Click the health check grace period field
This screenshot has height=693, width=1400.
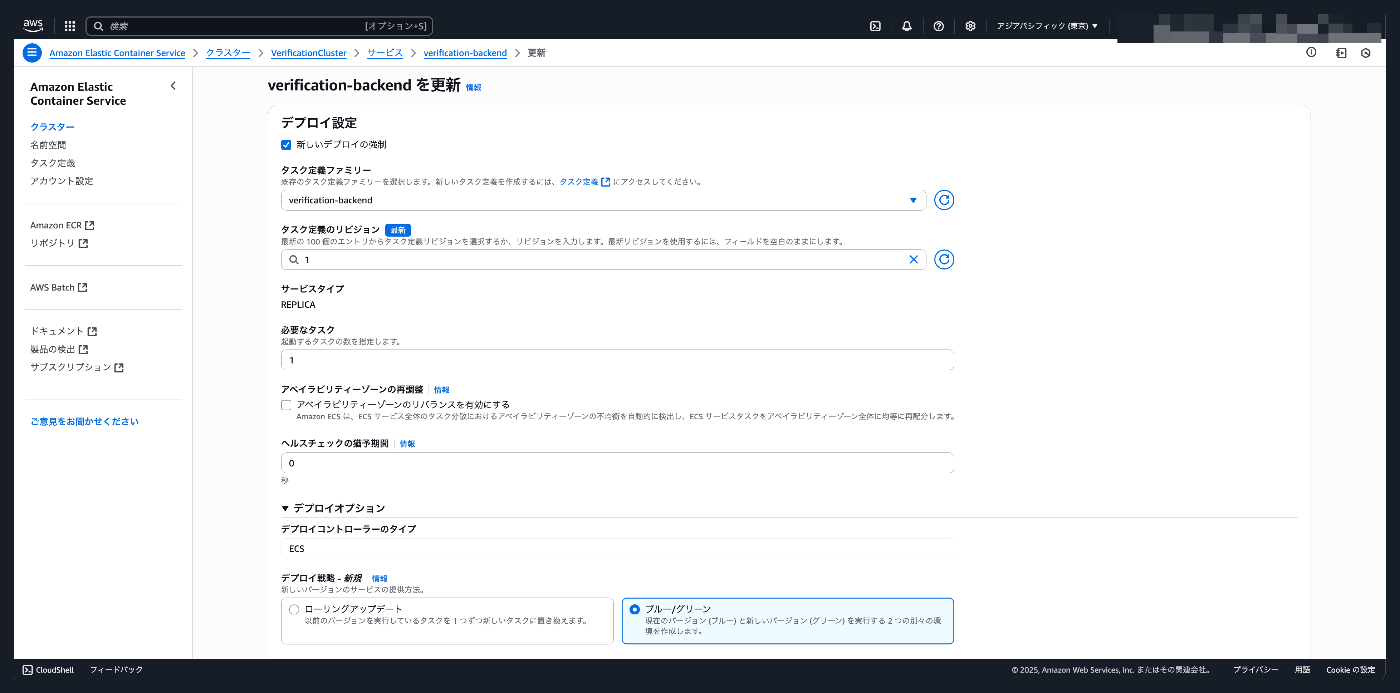click(617, 463)
